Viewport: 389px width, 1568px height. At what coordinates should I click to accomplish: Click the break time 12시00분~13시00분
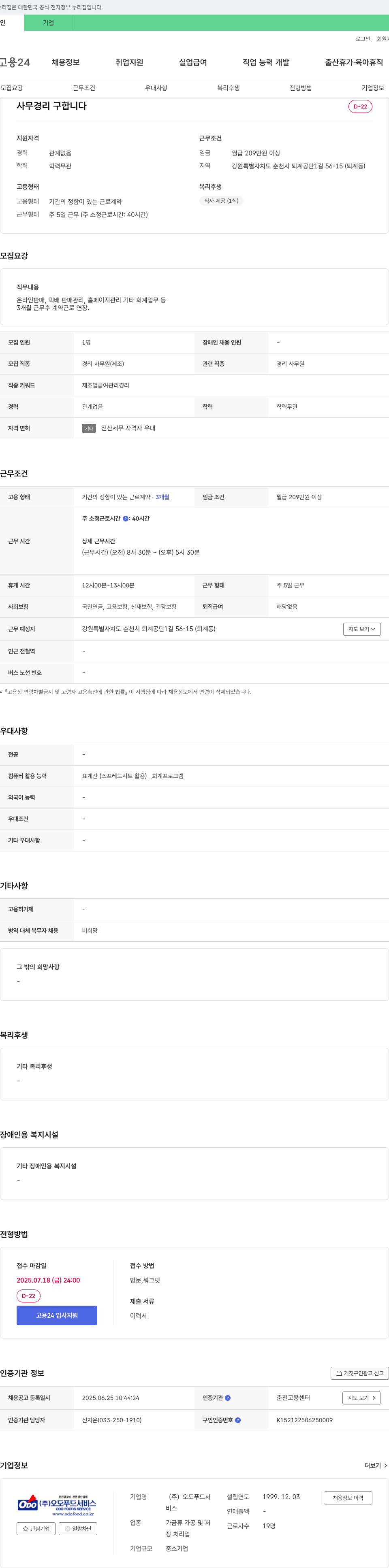click(x=108, y=585)
